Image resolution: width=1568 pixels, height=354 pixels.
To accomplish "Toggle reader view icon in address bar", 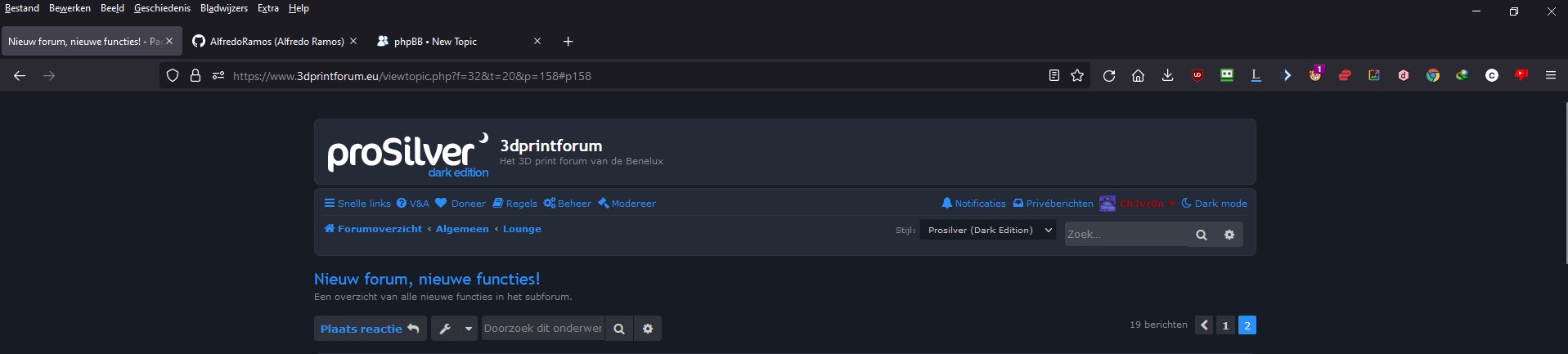I will click(x=1054, y=76).
